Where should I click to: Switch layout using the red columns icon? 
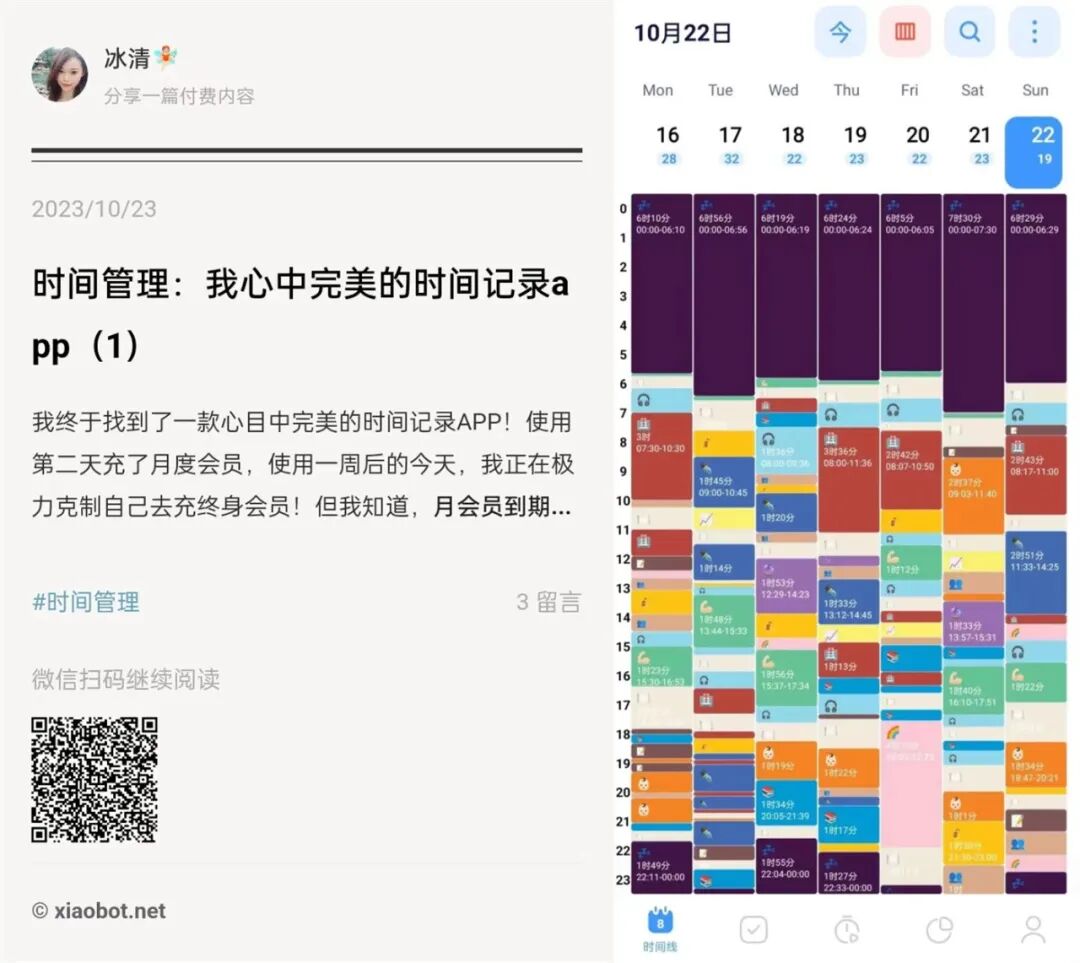tap(904, 32)
